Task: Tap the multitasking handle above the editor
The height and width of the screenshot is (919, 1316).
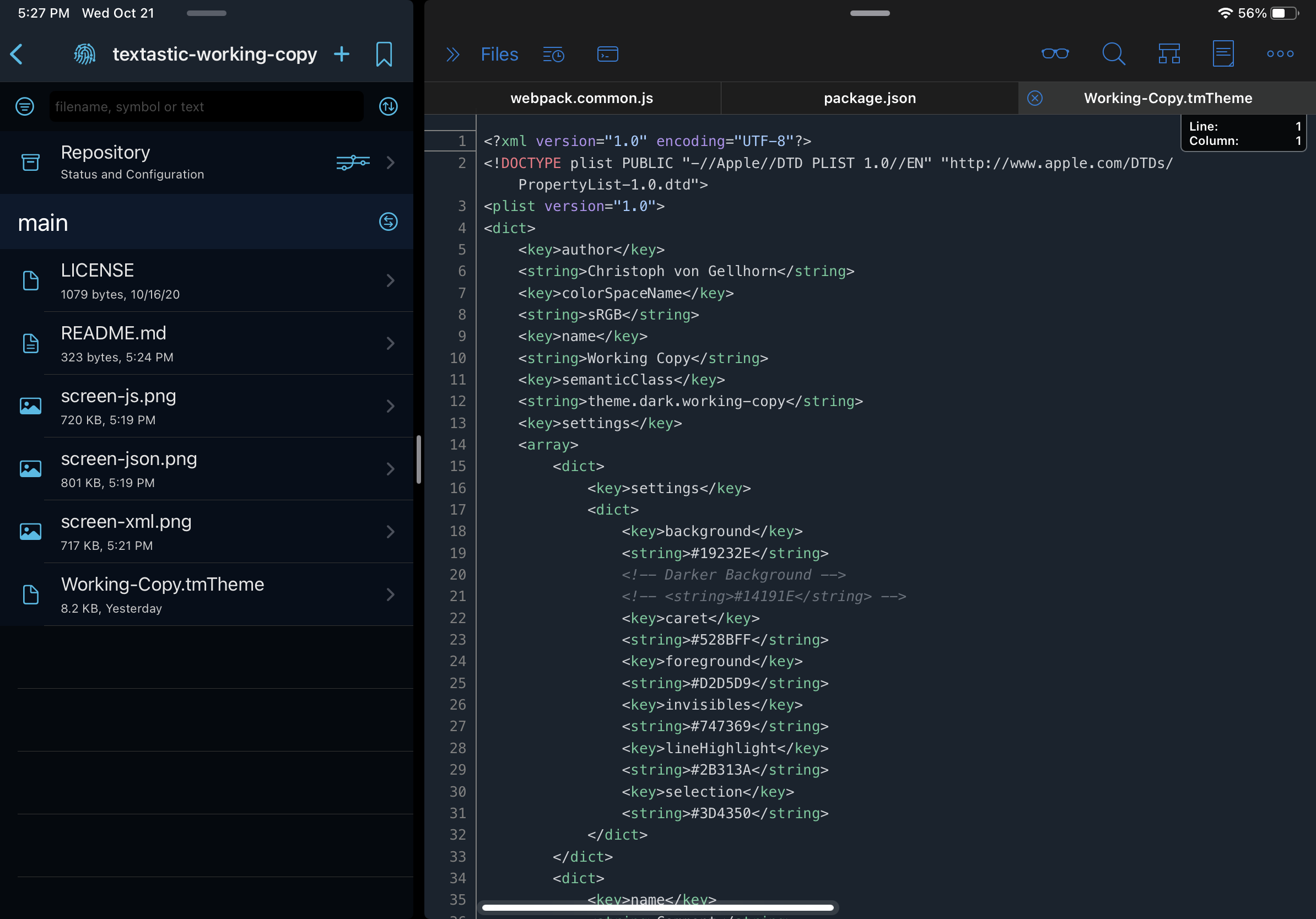Action: tap(870, 13)
